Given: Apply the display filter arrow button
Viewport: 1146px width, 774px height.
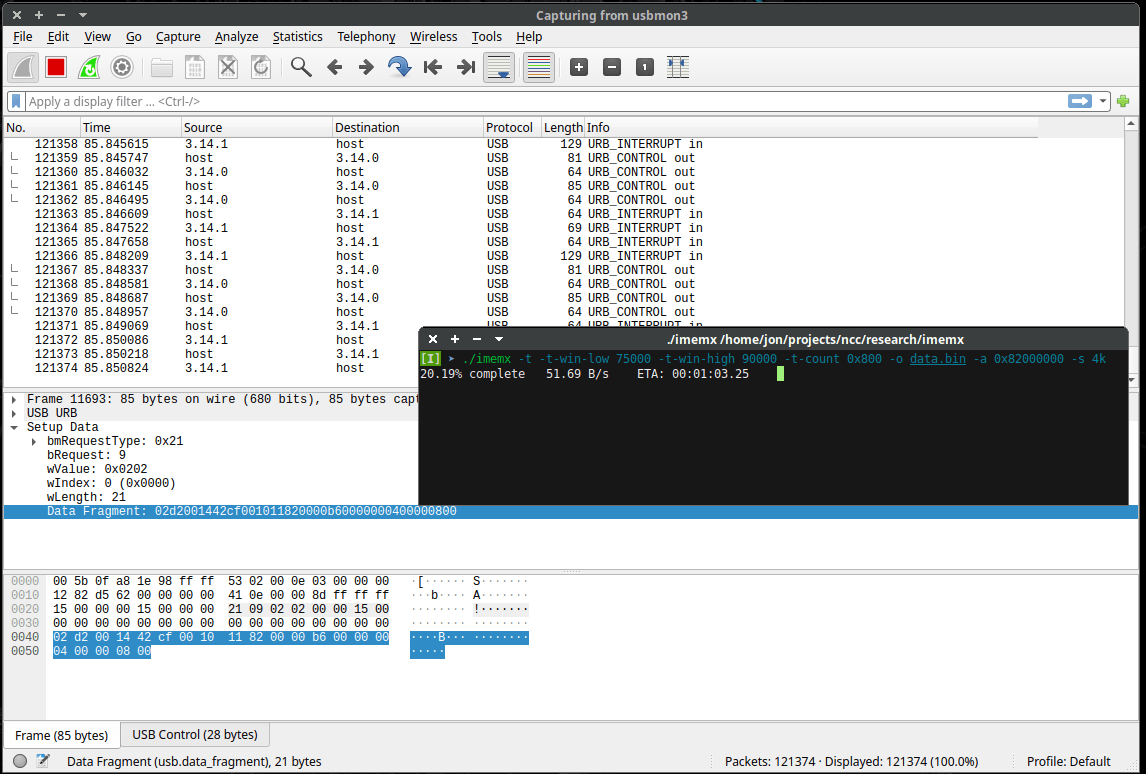Looking at the screenshot, I should click(x=1080, y=101).
